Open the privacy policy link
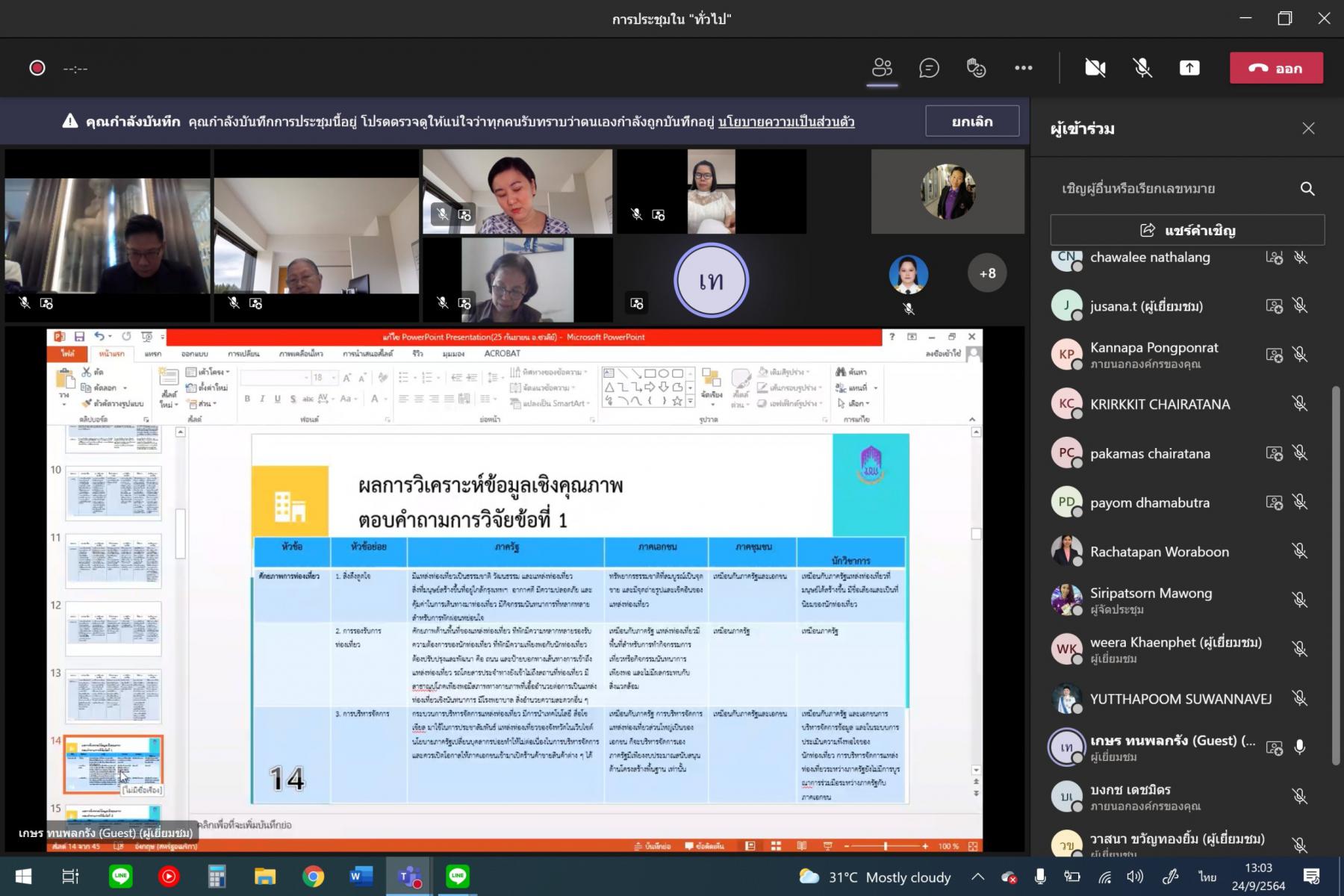1344x896 pixels. pyautogui.click(x=786, y=122)
